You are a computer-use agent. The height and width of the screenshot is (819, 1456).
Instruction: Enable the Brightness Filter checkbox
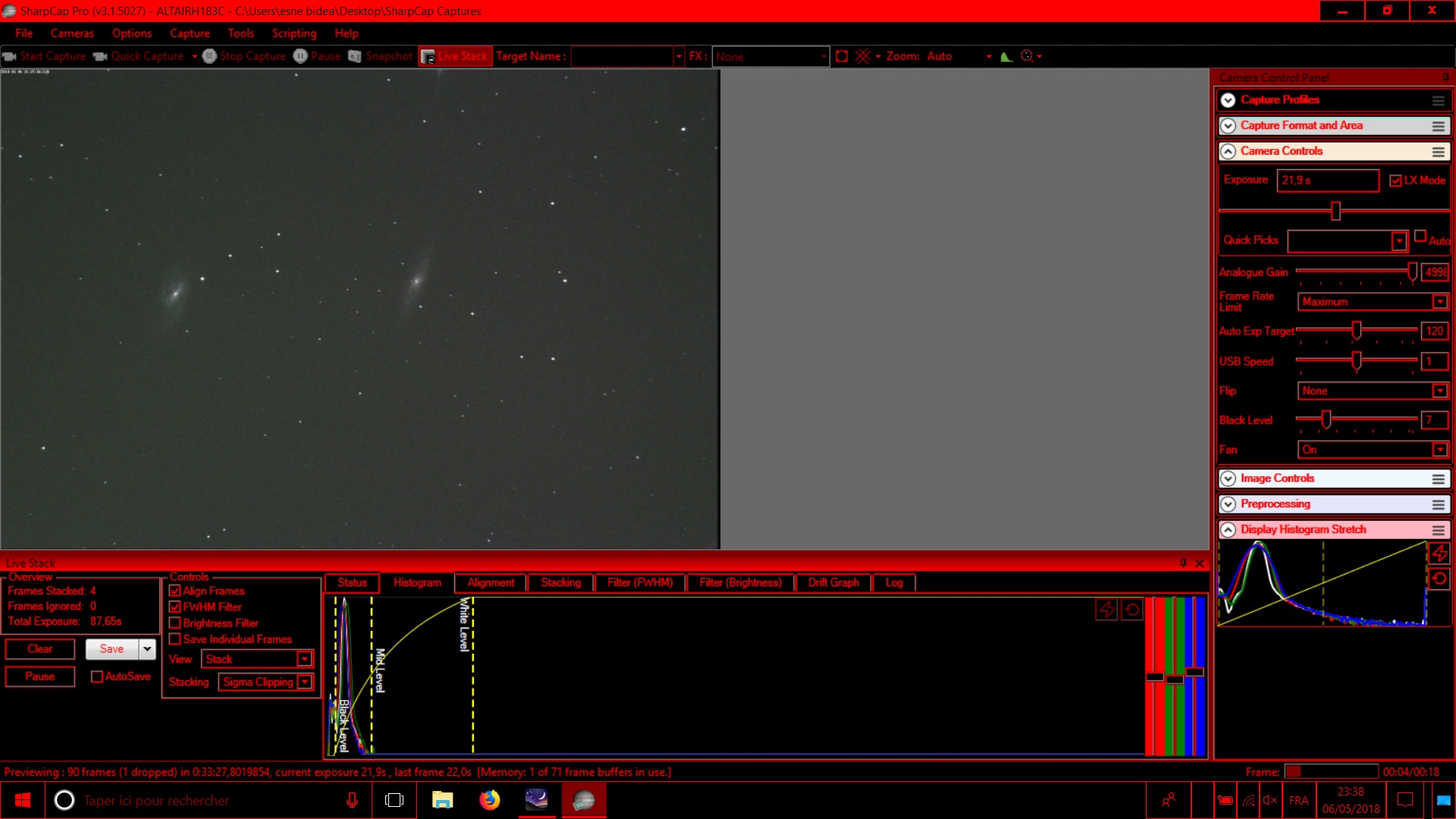[x=175, y=623]
